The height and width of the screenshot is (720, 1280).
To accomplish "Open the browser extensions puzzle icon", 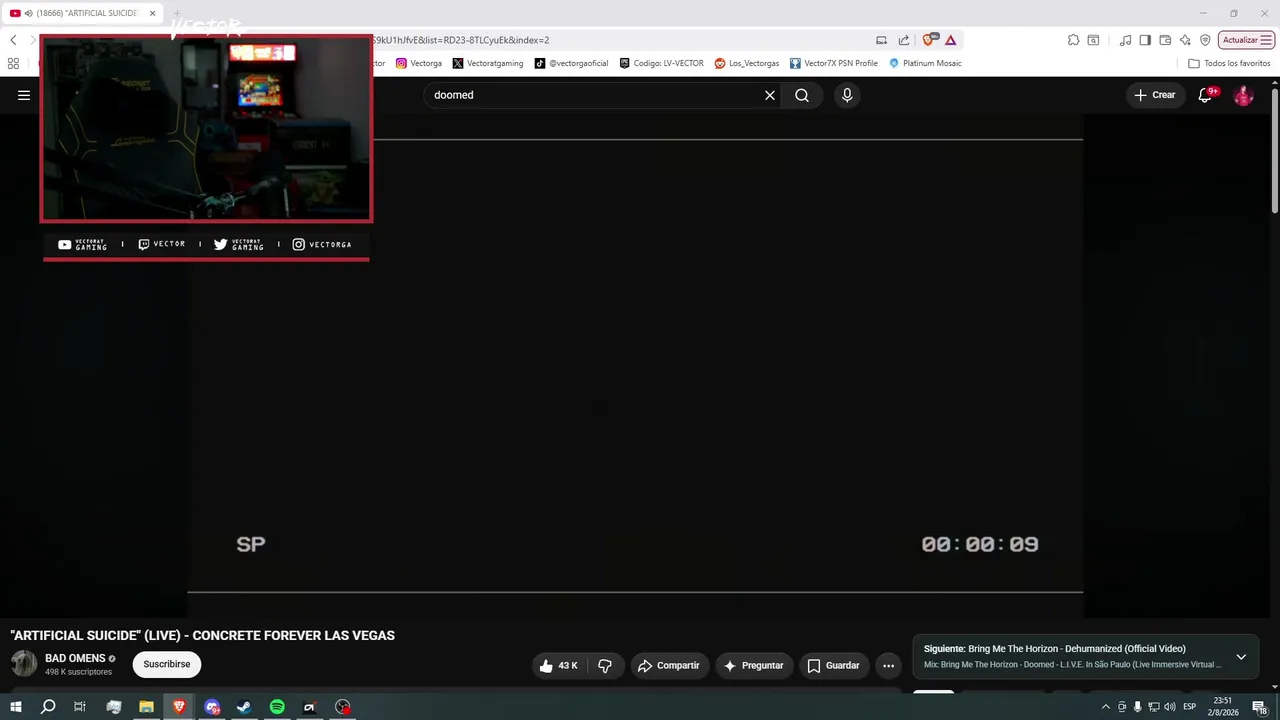I will pyautogui.click(x=1073, y=40).
